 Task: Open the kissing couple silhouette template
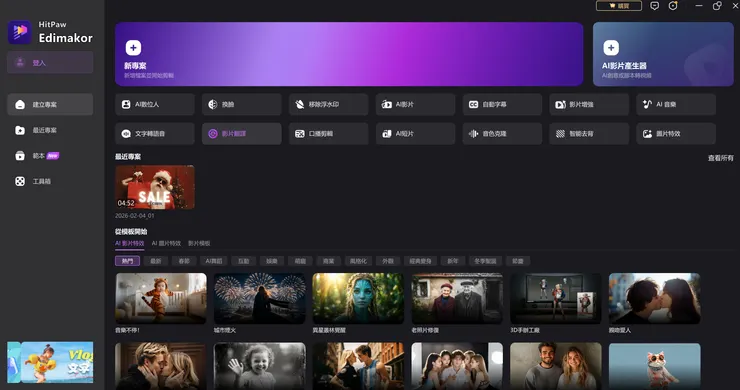coord(655,298)
